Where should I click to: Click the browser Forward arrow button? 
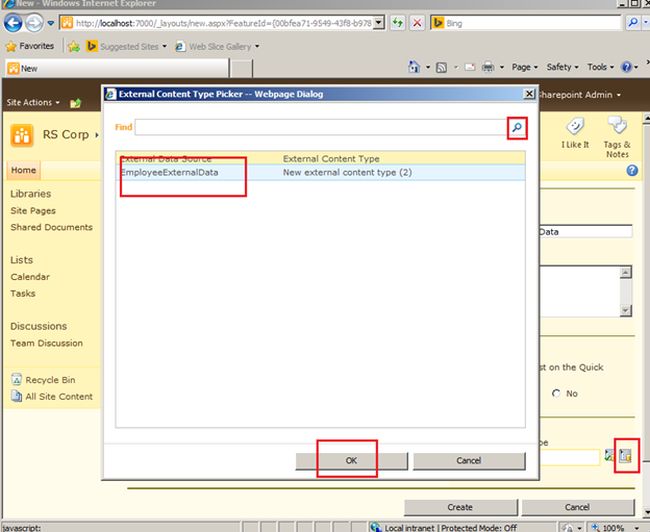point(34,23)
